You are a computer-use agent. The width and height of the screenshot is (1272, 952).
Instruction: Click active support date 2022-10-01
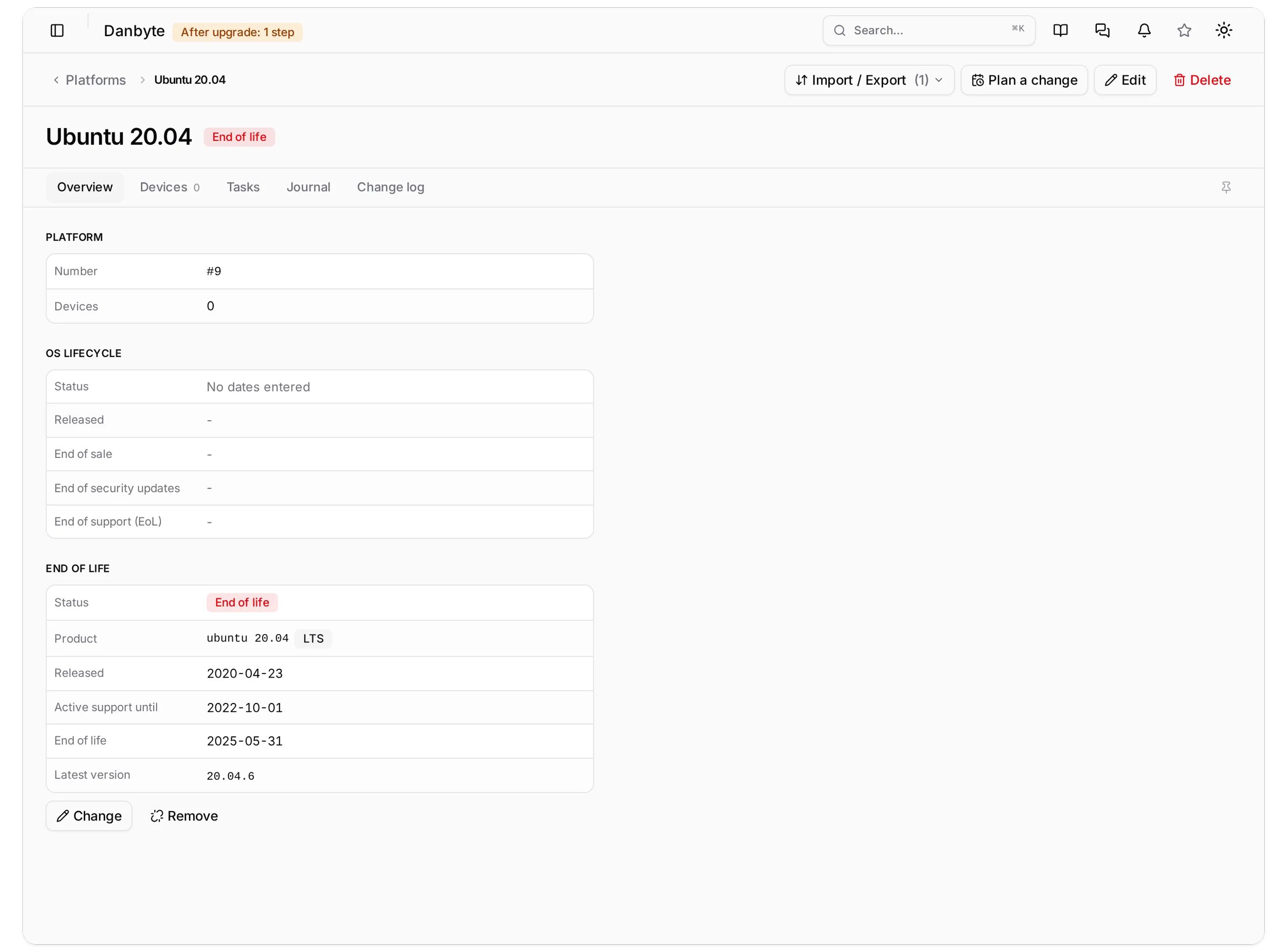point(245,708)
